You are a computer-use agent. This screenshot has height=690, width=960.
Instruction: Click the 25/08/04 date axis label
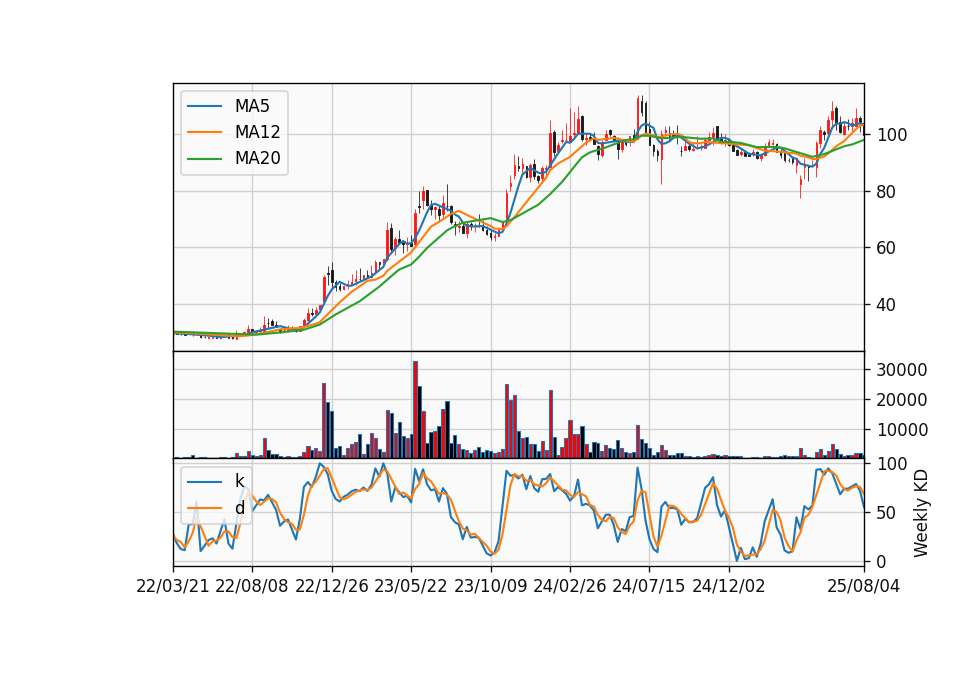[864, 586]
